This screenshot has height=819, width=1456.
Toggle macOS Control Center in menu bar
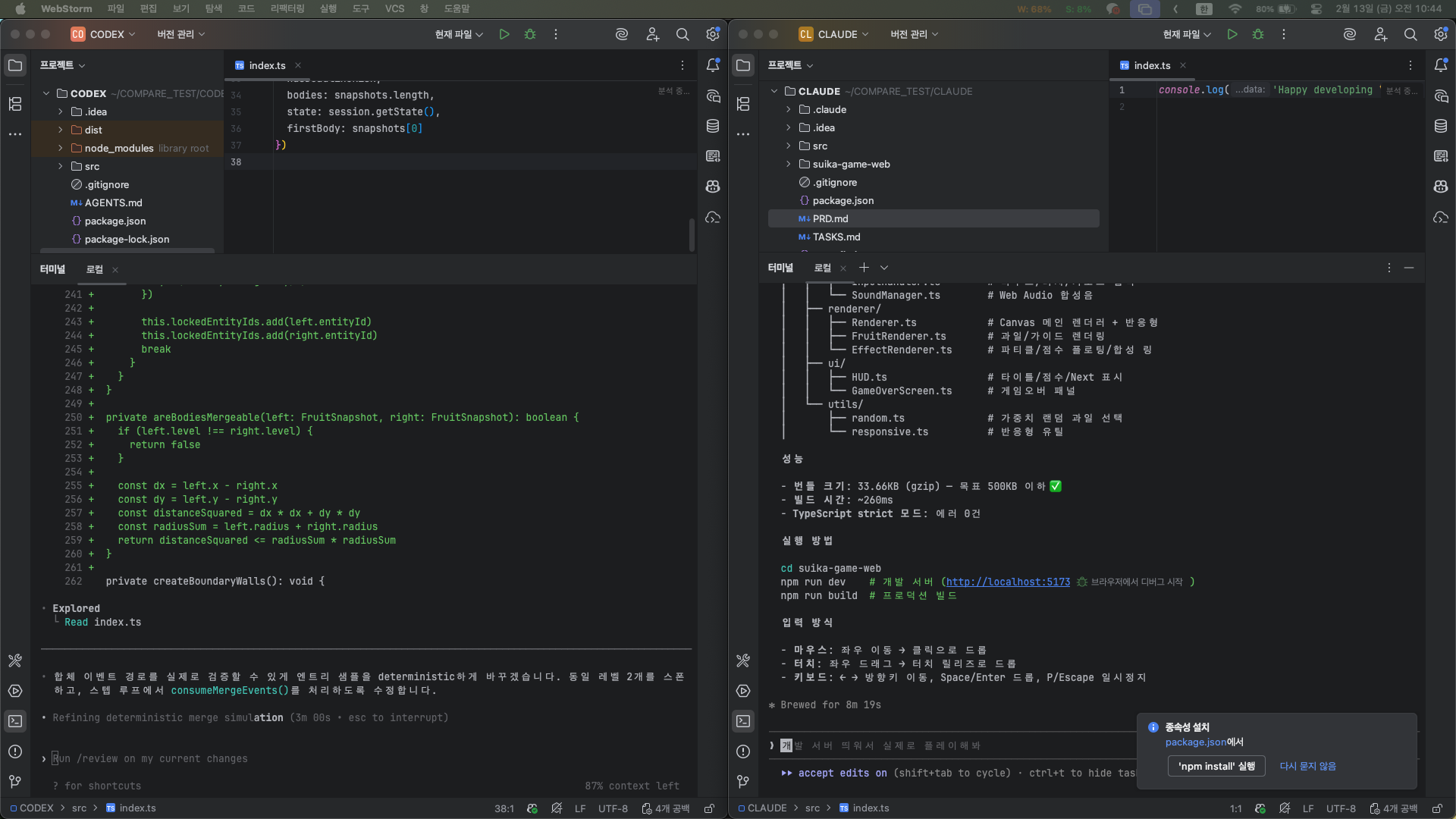tap(1316, 9)
